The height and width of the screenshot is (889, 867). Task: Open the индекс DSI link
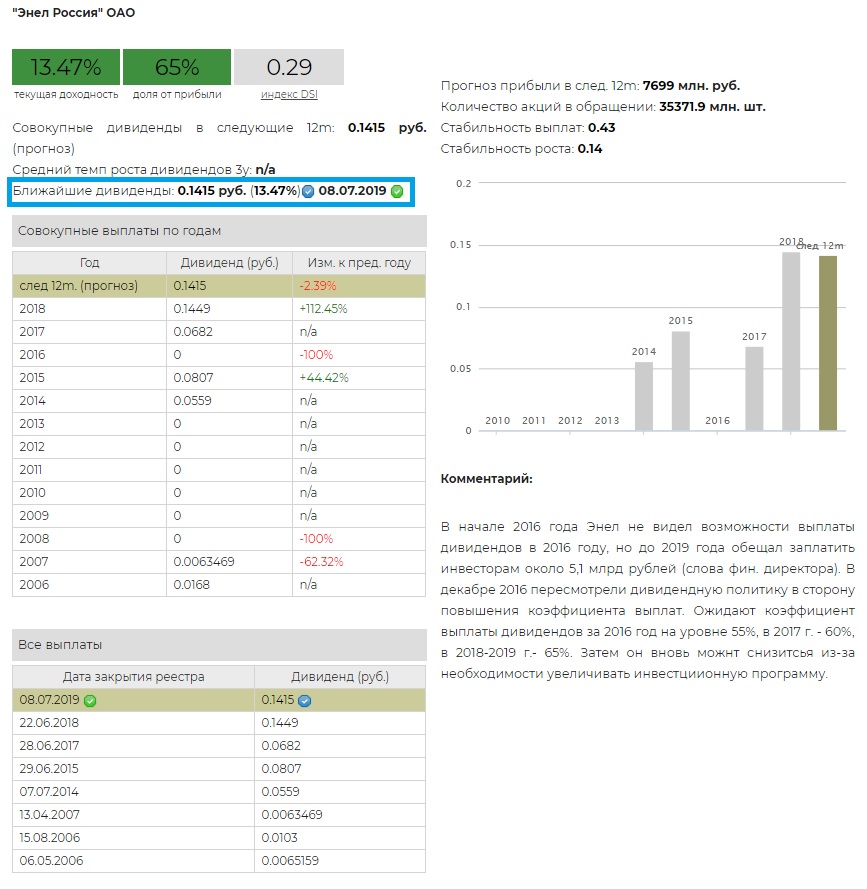[x=288, y=94]
